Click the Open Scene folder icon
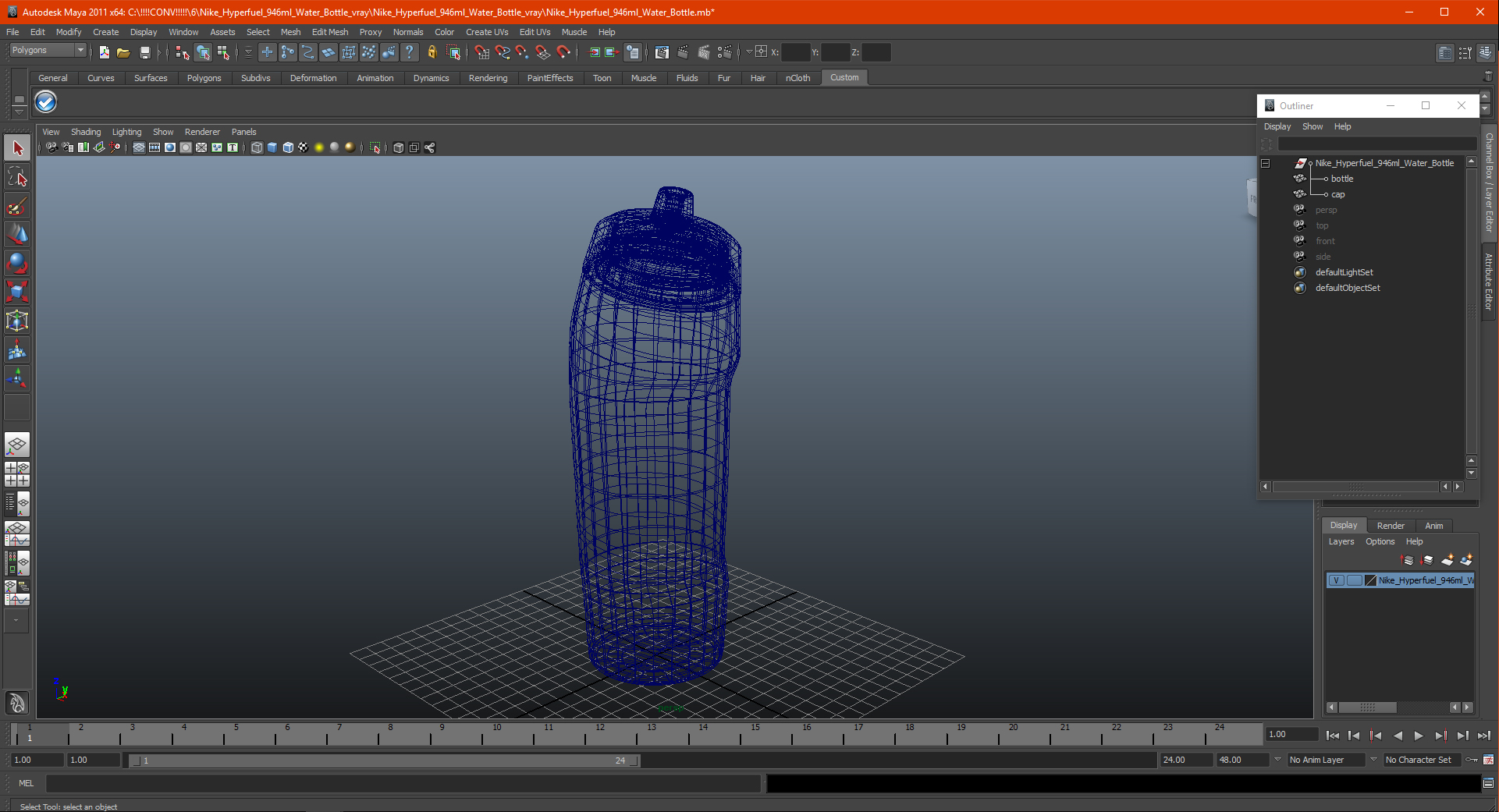 point(123,52)
